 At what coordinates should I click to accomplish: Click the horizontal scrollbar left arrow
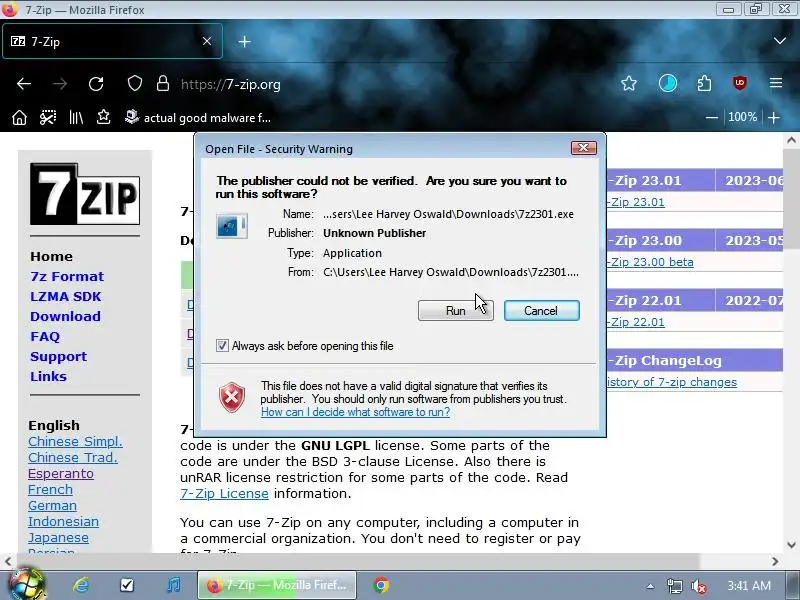pos(8,561)
